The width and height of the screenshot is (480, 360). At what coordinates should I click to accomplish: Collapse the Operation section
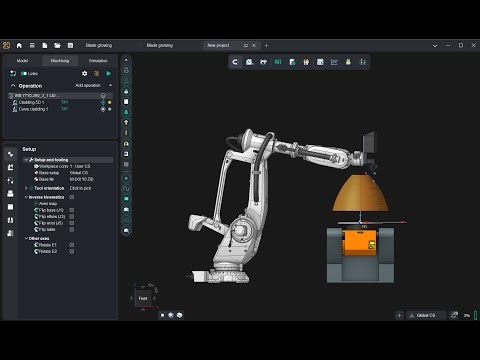[x=13, y=86]
